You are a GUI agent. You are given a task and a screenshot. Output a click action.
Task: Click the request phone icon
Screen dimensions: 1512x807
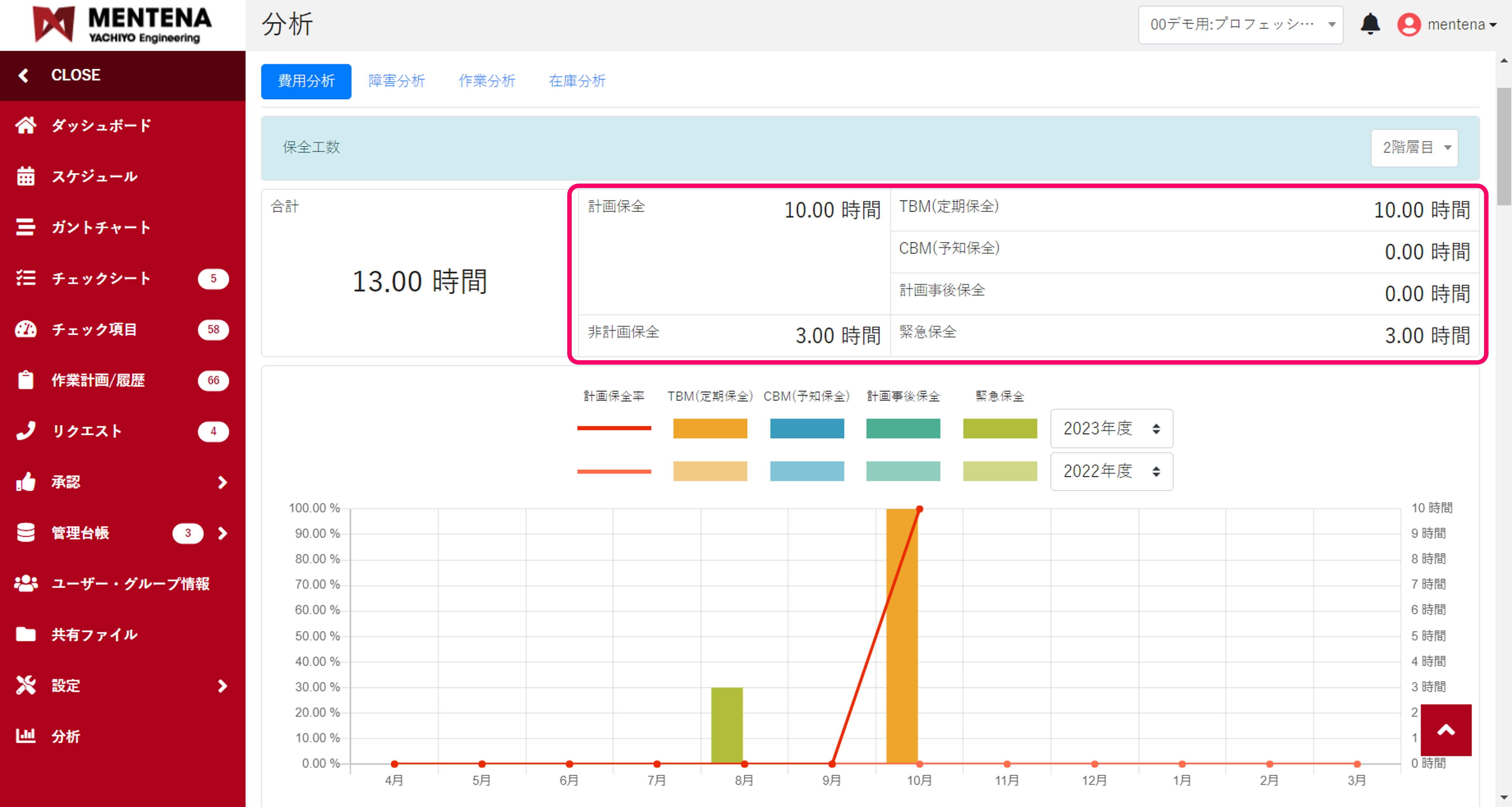tap(26, 431)
